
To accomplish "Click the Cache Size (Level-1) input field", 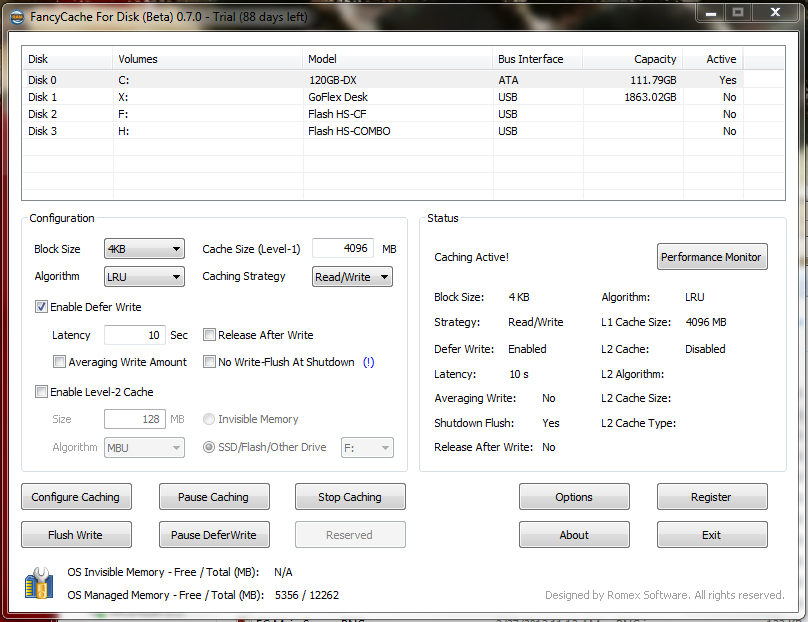I will pos(342,249).
